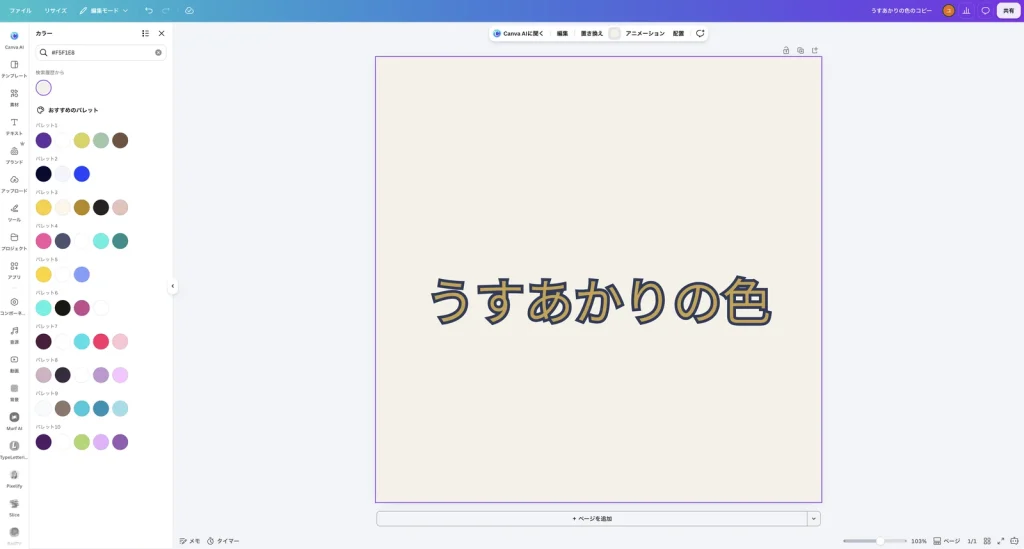Open the video sidebar tab
The width and height of the screenshot is (1024, 549).
pos(14,363)
